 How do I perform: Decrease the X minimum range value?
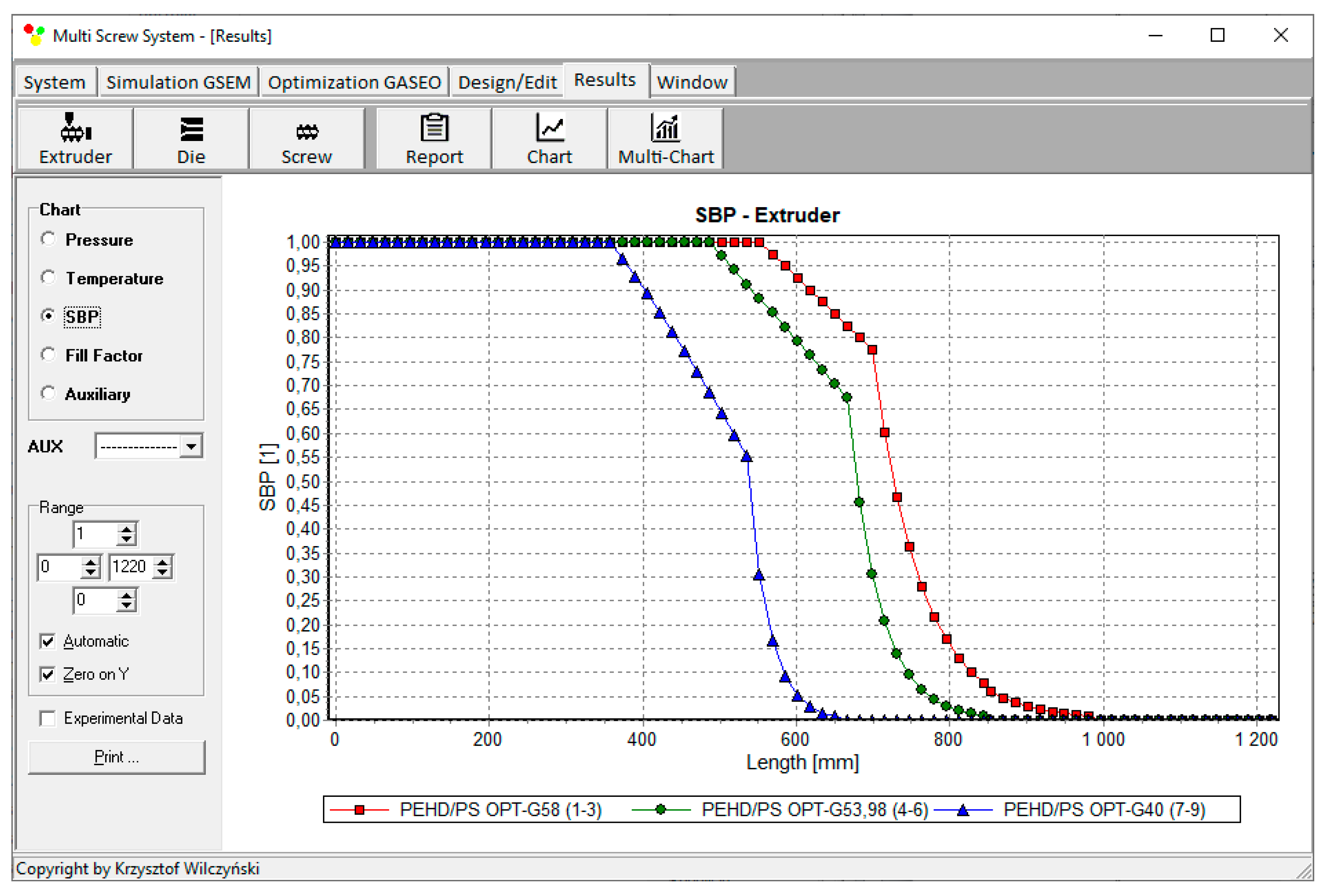click(x=90, y=572)
